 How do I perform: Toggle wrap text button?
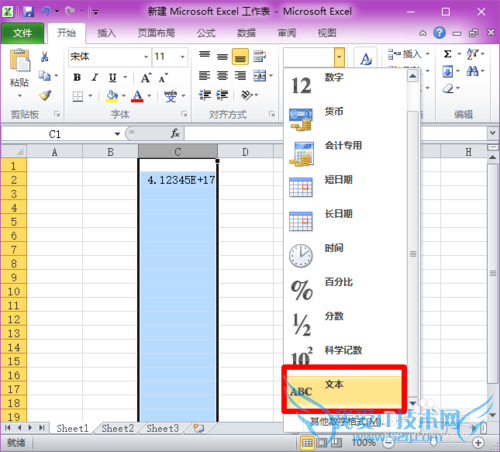click(x=259, y=56)
